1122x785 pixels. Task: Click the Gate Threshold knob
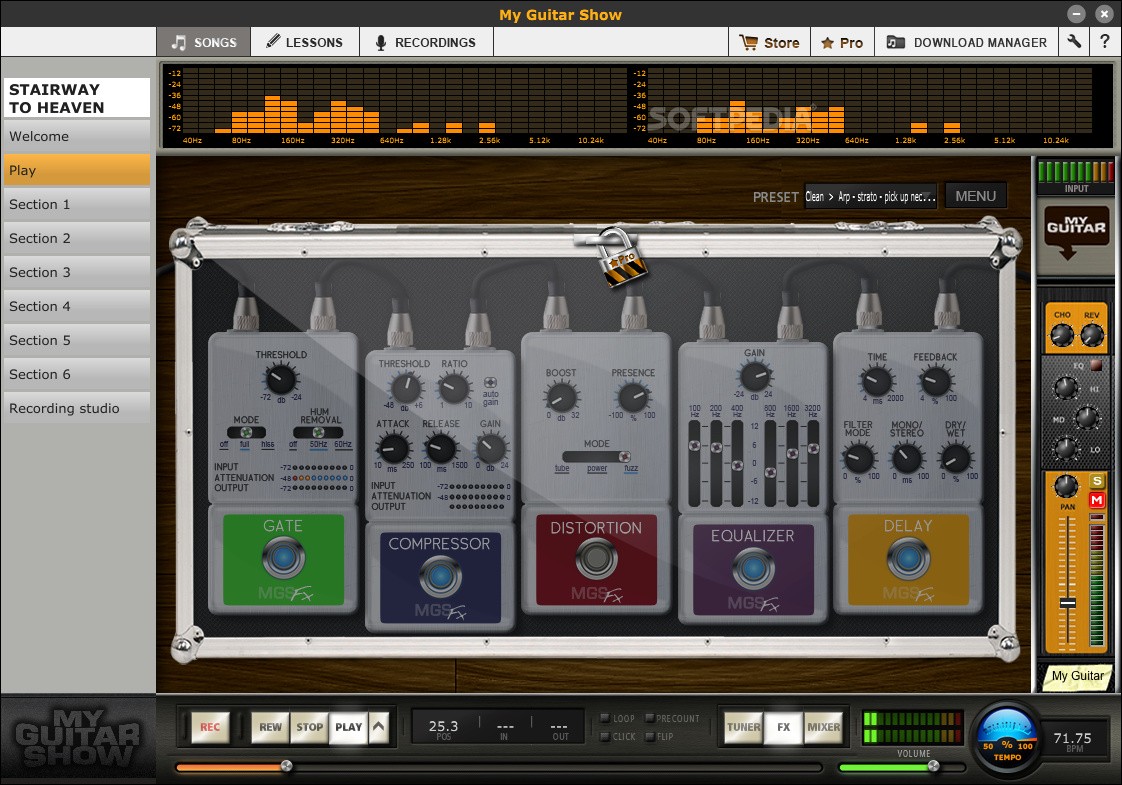(x=281, y=379)
